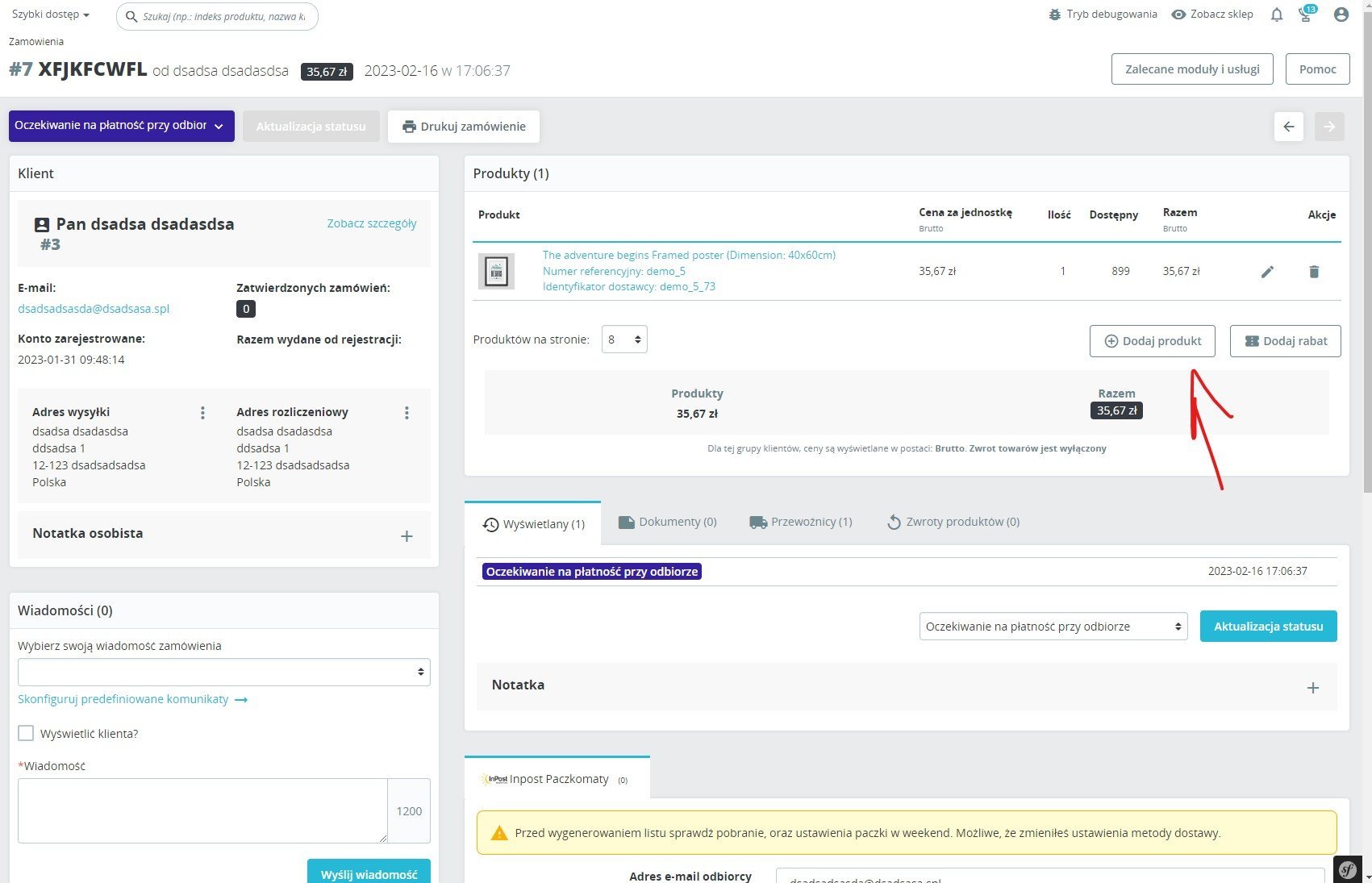The width and height of the screenshot is (1372, 883).
Task: Click Zalecane moduły i usługi button
Action: tap(1192, 69)
